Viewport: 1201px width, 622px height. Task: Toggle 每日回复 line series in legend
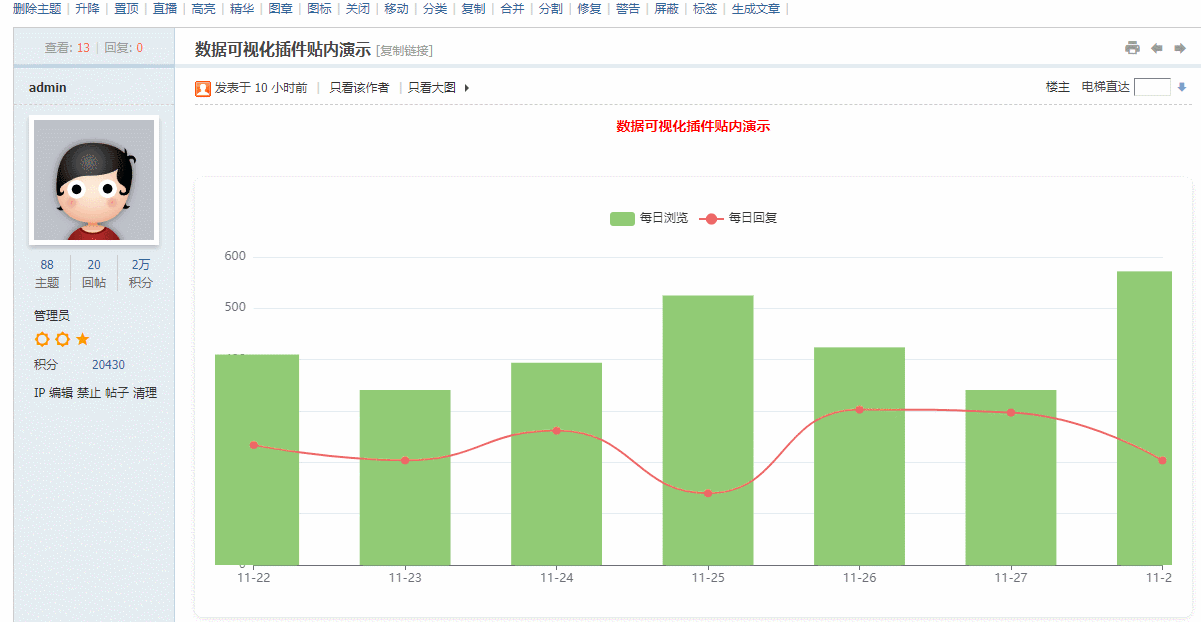coord(737,218)
